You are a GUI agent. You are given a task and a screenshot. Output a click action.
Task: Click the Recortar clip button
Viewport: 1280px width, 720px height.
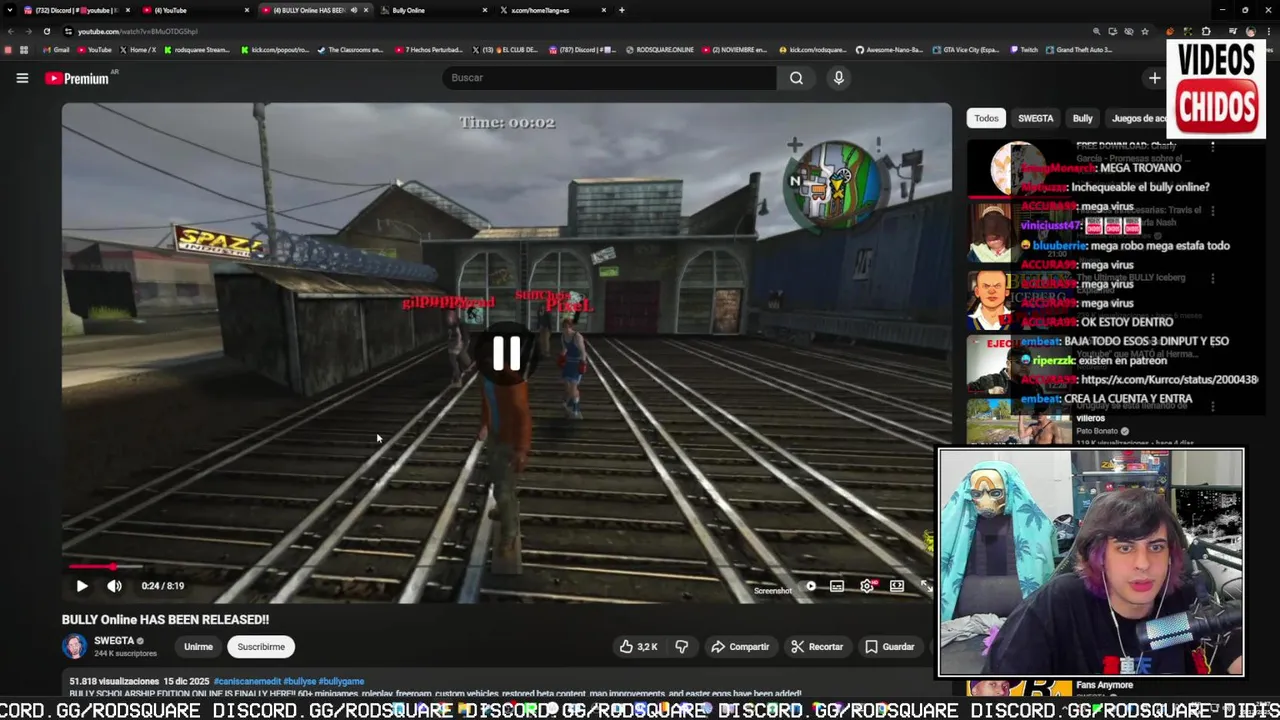click(x=817, y=647)
